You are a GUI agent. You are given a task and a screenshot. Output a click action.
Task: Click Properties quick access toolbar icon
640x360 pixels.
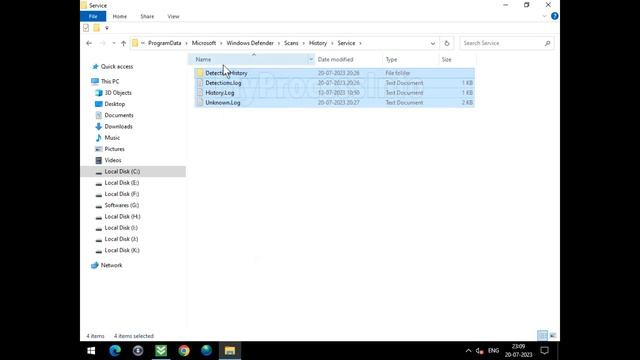86,28
